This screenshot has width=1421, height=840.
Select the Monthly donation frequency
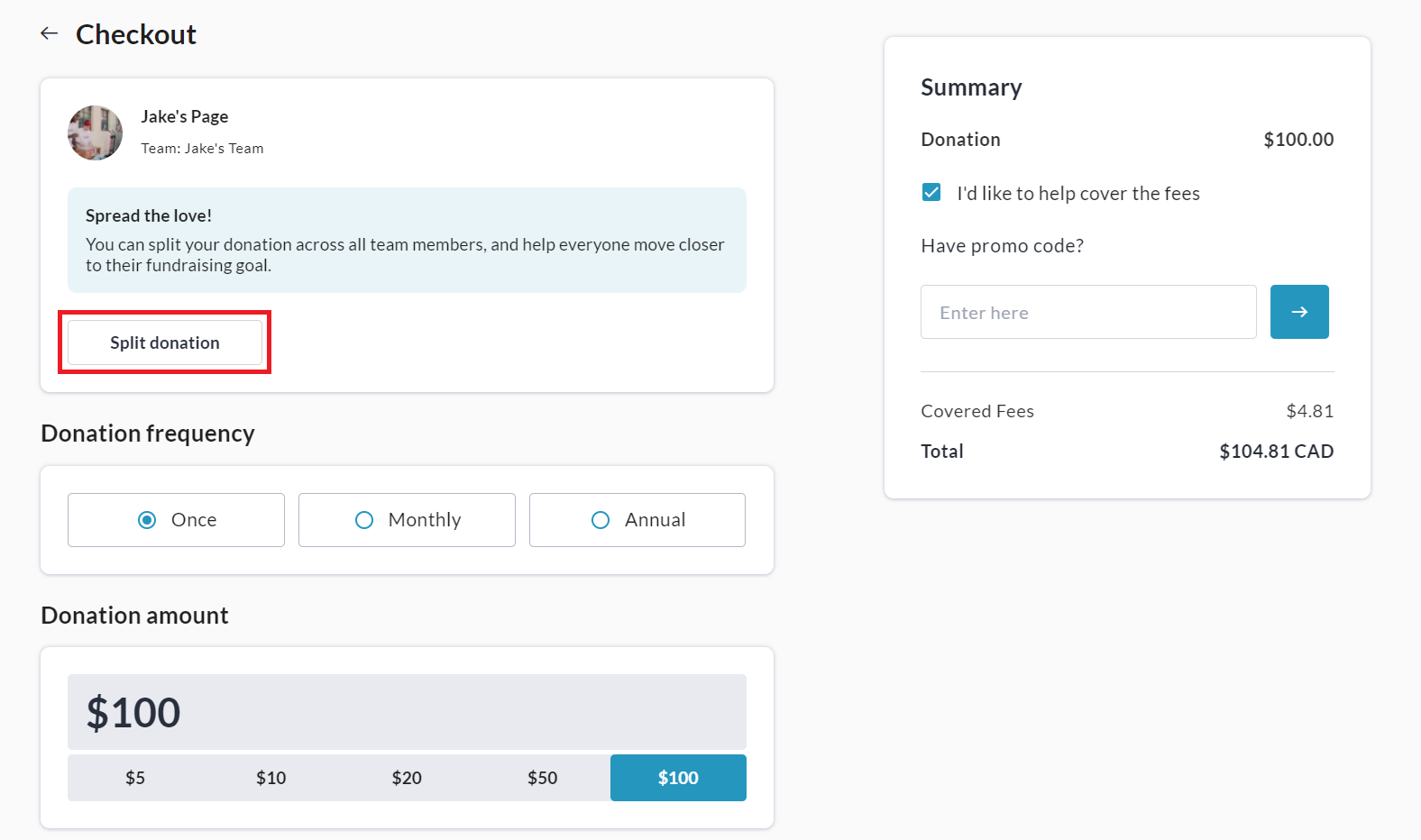pos(407,520)
